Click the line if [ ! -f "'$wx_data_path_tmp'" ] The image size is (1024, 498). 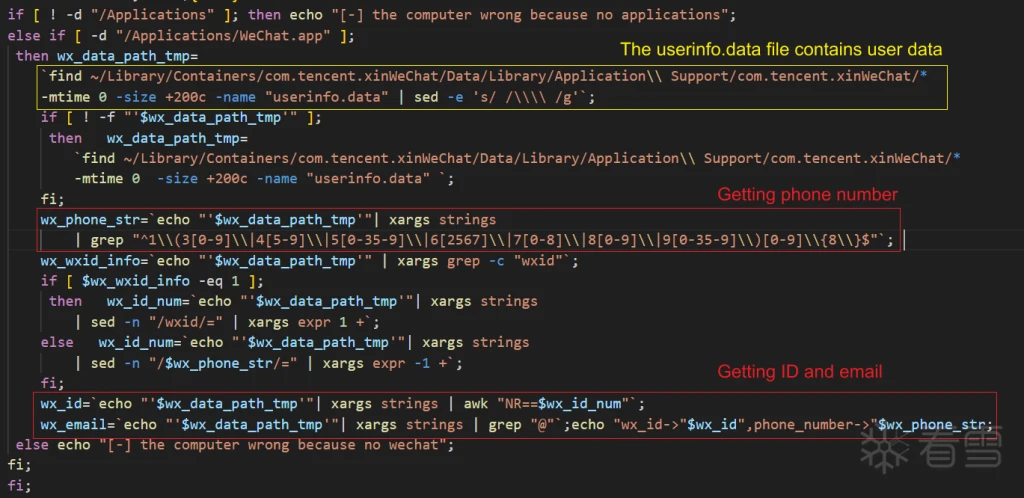[x=177, y=117]
